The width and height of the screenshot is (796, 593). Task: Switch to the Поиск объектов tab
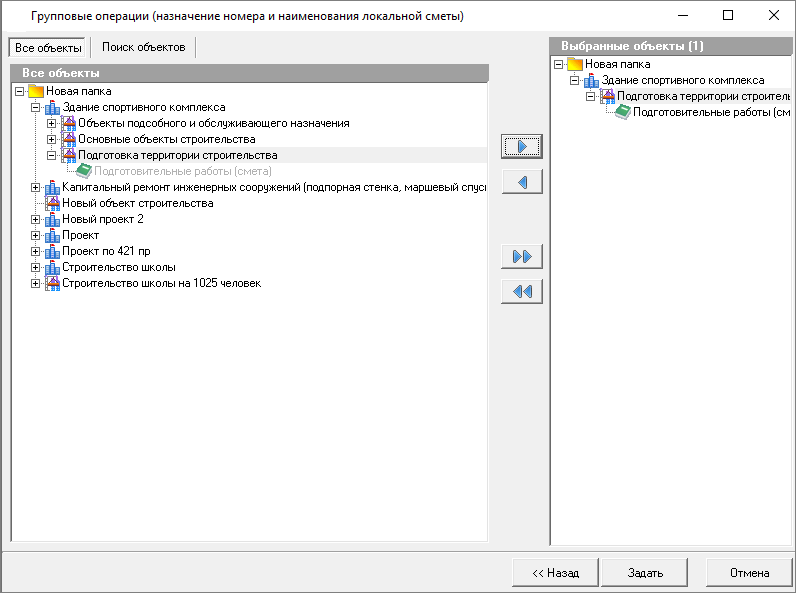tap(143, 47)
